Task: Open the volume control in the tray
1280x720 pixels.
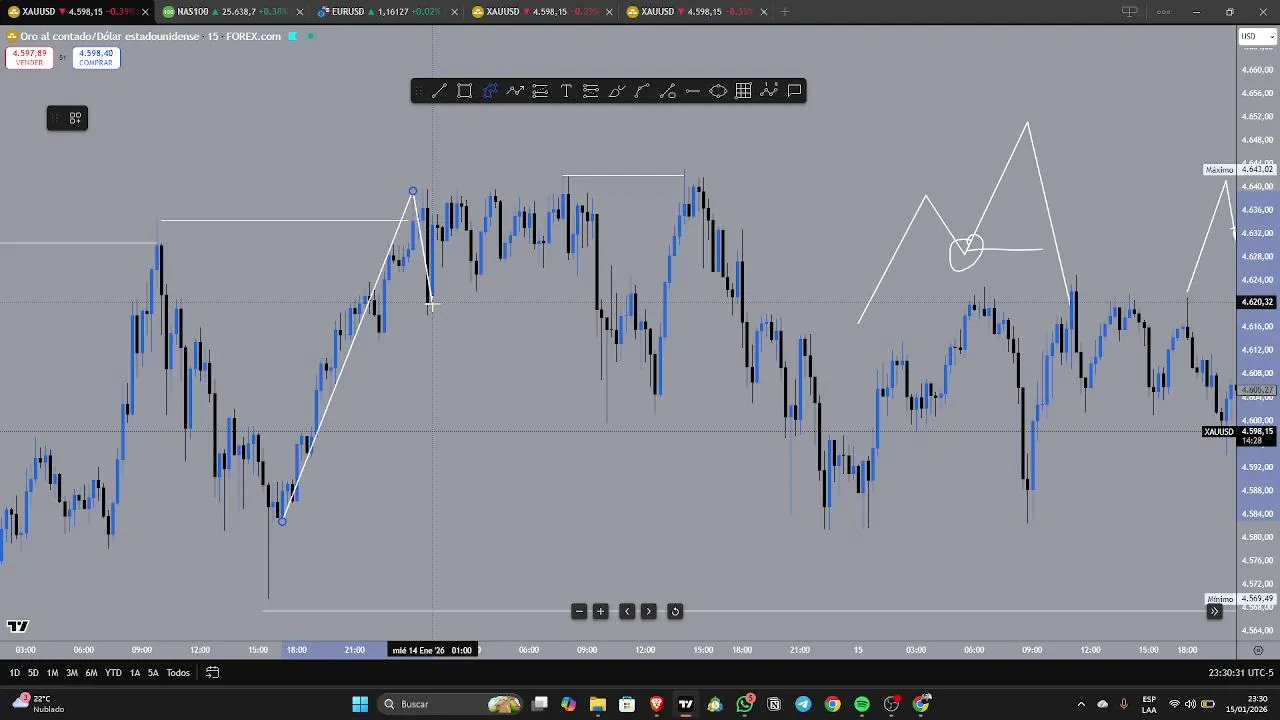Action: [x=1190, y=704]
